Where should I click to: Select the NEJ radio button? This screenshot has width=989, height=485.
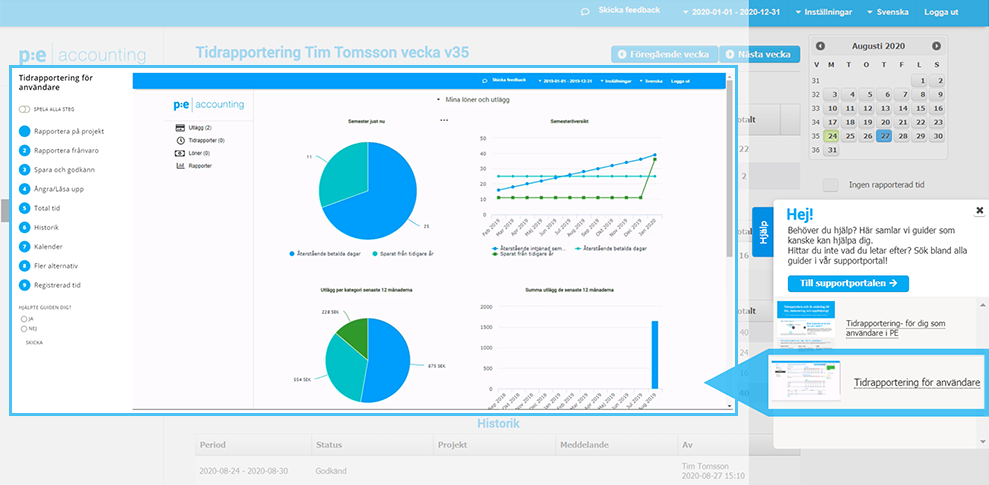pos(24,329)
